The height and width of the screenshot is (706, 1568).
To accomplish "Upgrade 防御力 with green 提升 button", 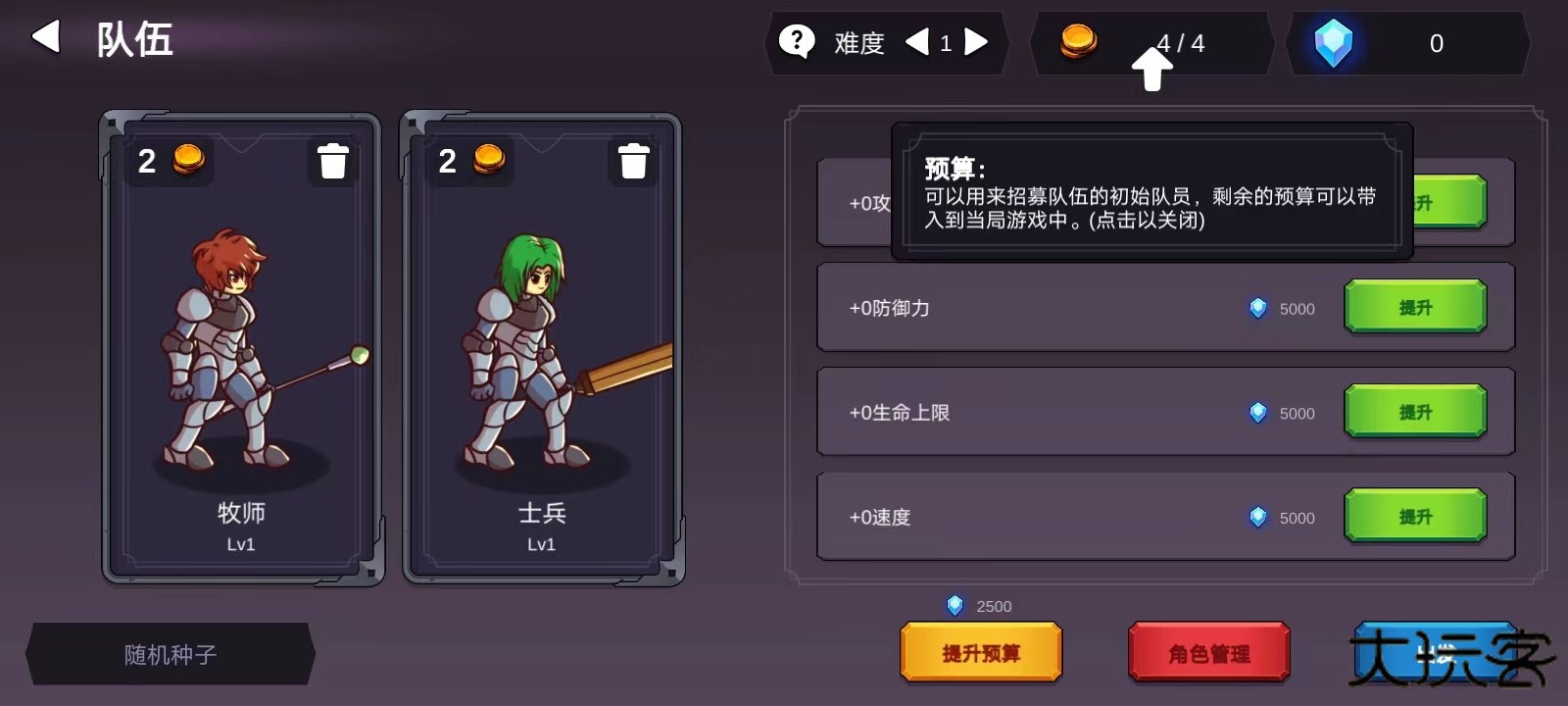I will click(1415, 307).
